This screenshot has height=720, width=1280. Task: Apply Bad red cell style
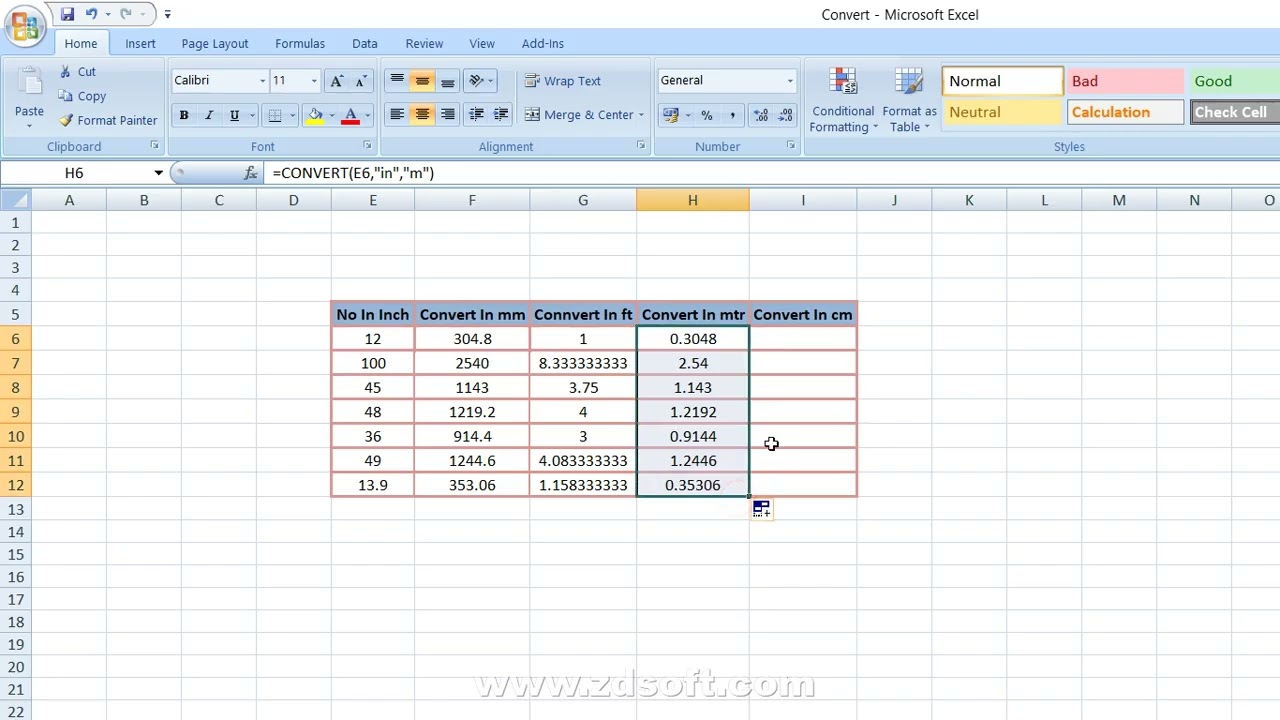point(1126,81)
